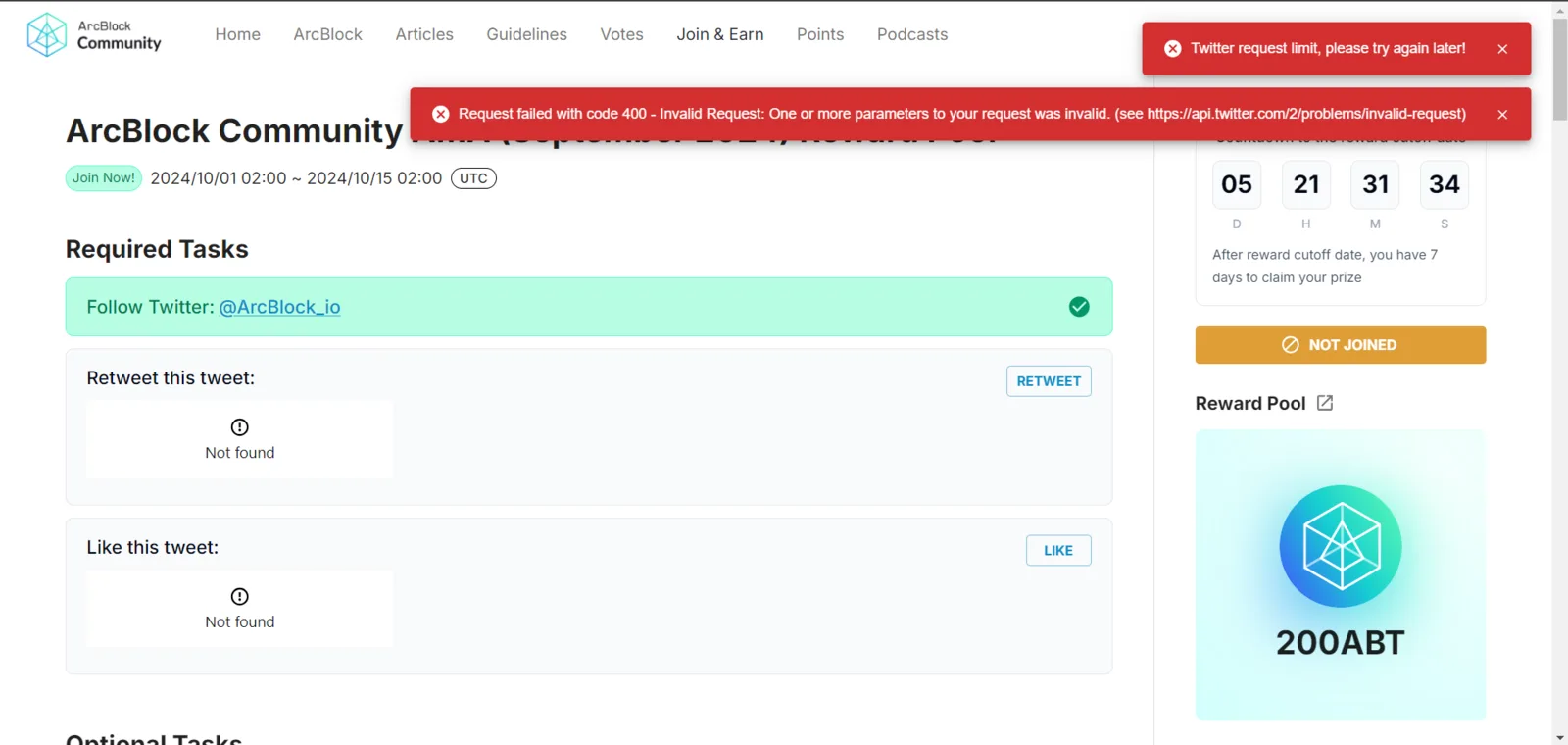
Task: Open the Guidelines page
Action: coord(527,34)
